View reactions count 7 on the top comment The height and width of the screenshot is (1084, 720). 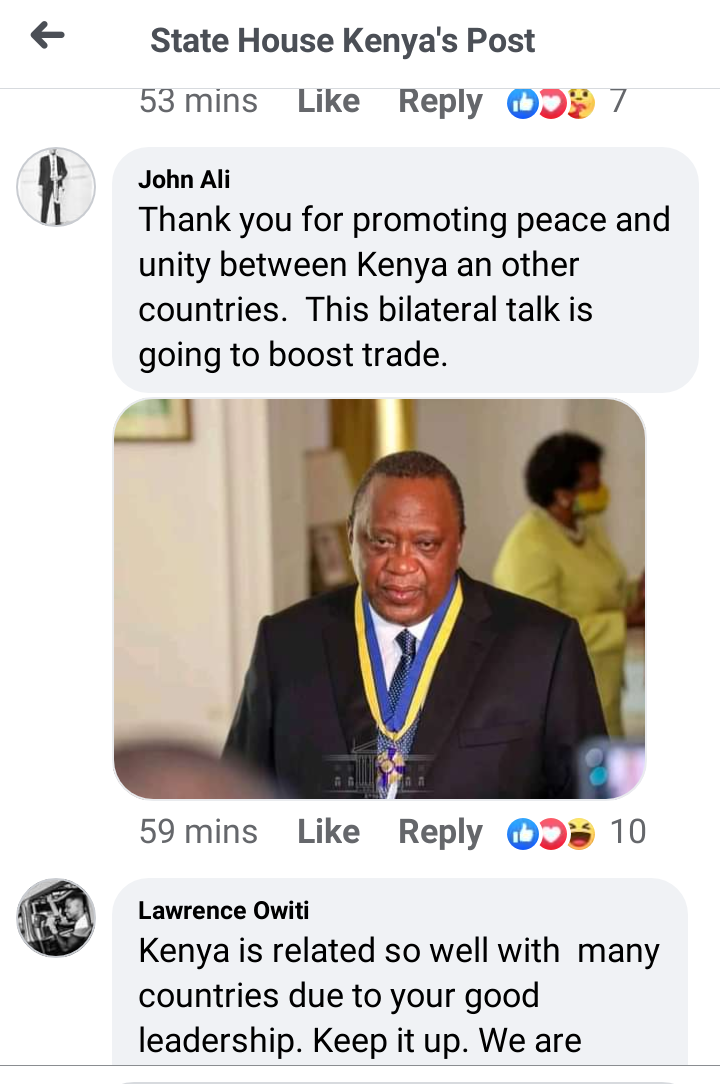618,102
